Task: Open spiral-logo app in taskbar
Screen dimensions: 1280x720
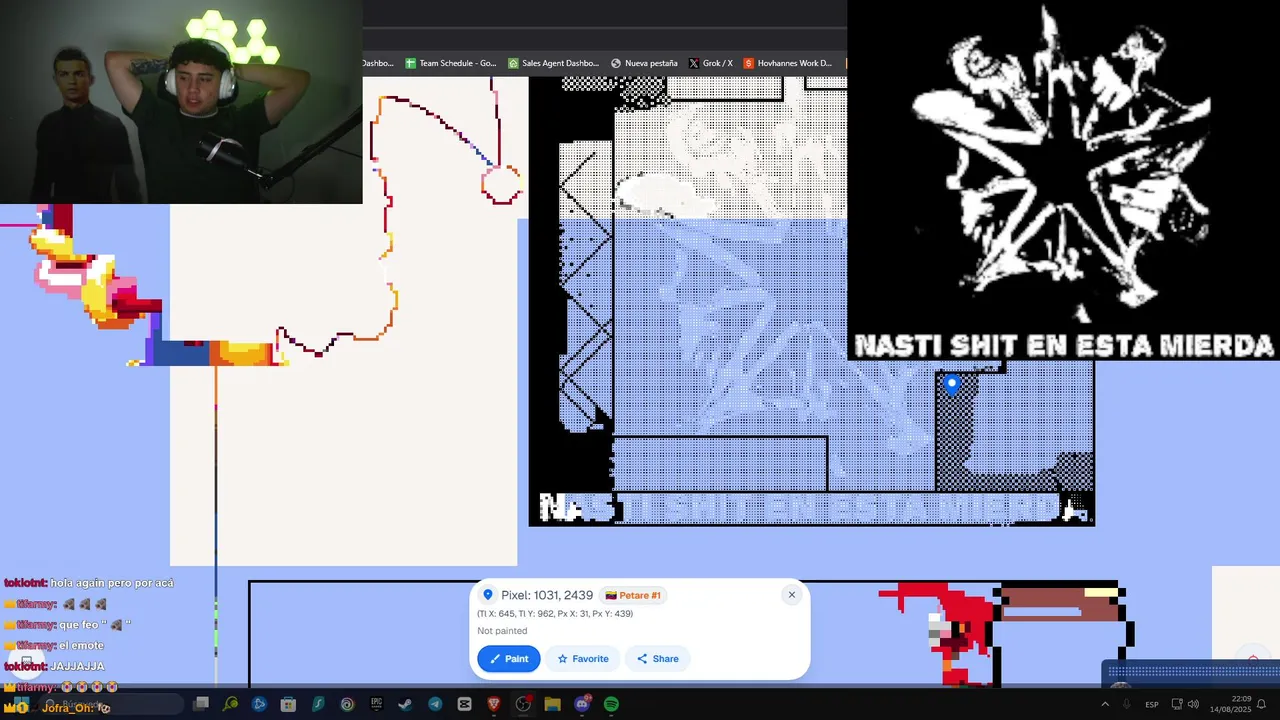Action: click(347, 704)
